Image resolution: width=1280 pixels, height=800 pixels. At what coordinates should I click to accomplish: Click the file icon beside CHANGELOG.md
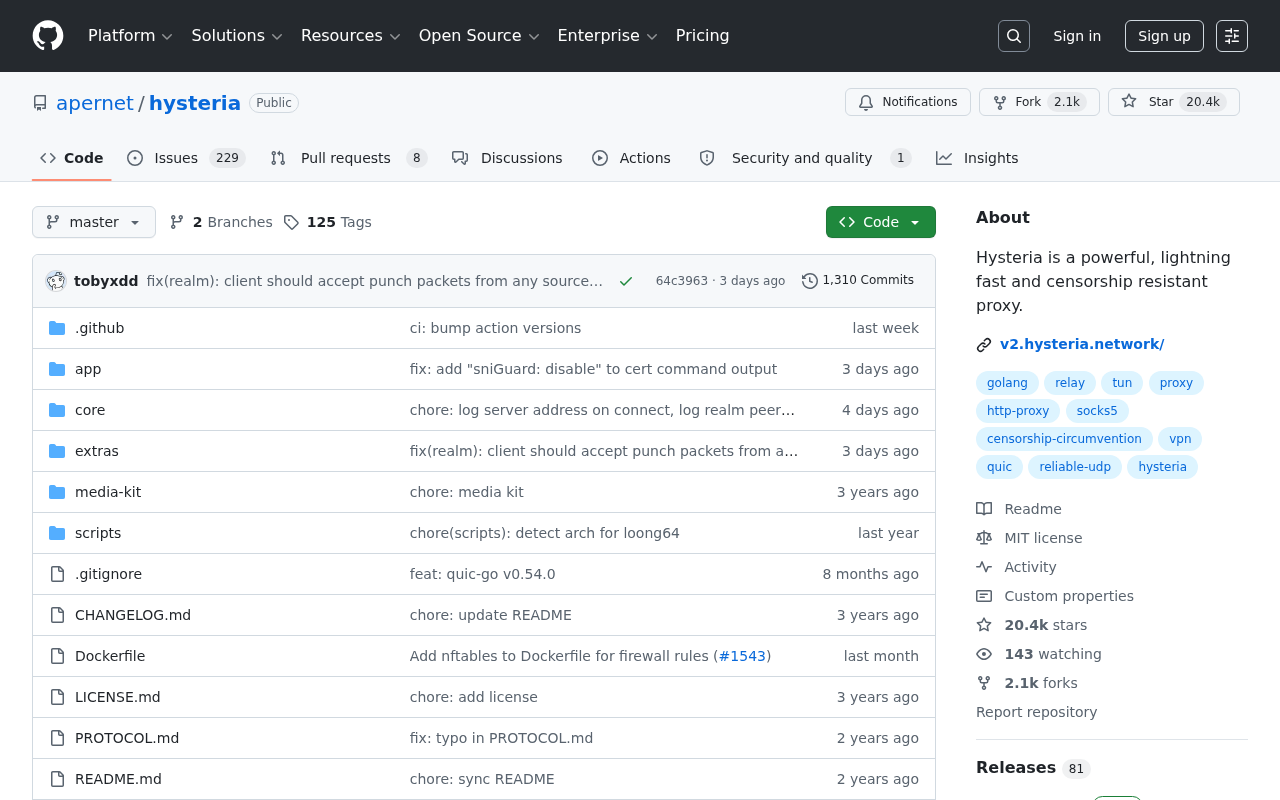coord(57,615)
